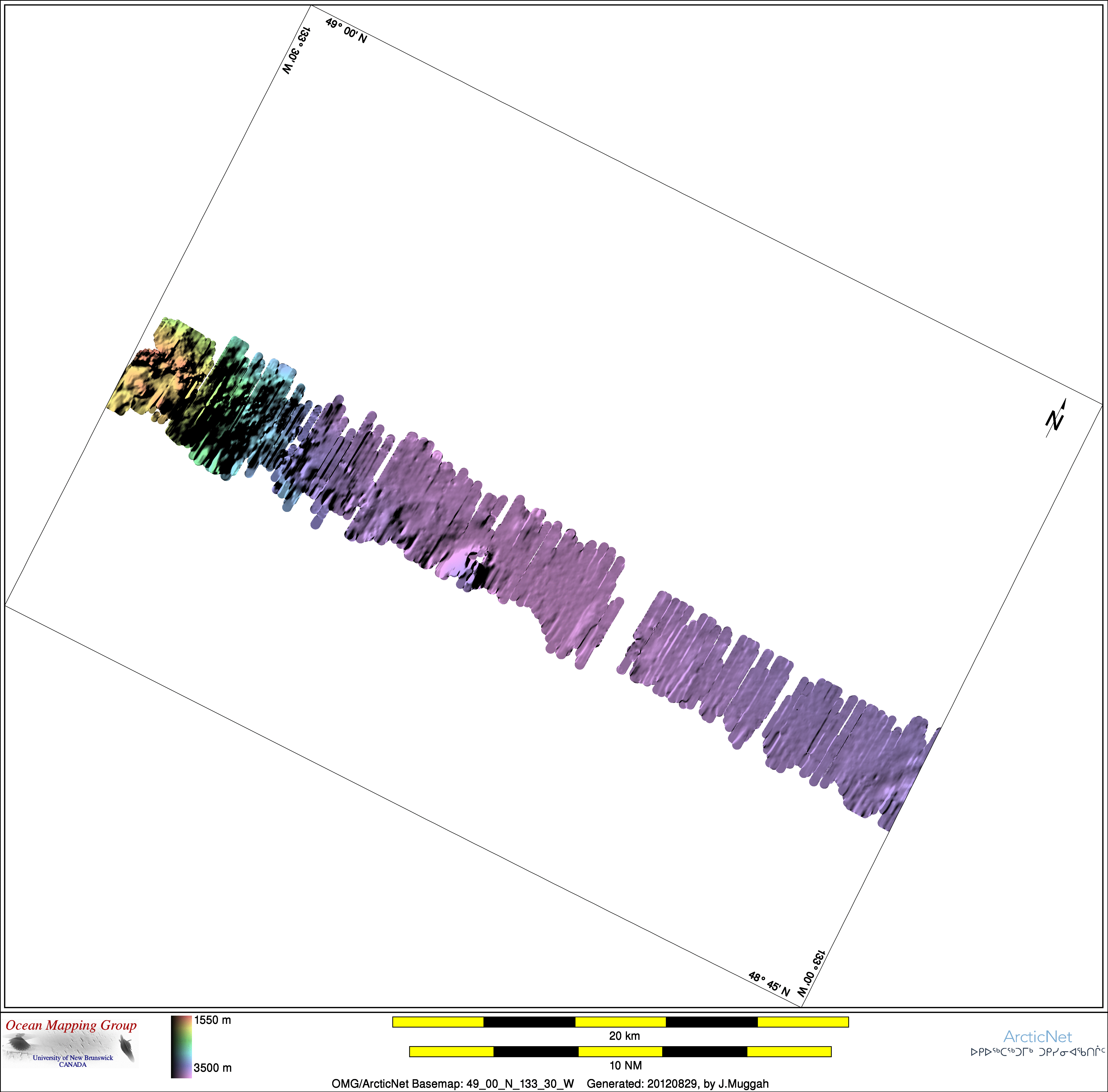Click the OMG/ArcticNet Basemap title text

pos(453,1083)
